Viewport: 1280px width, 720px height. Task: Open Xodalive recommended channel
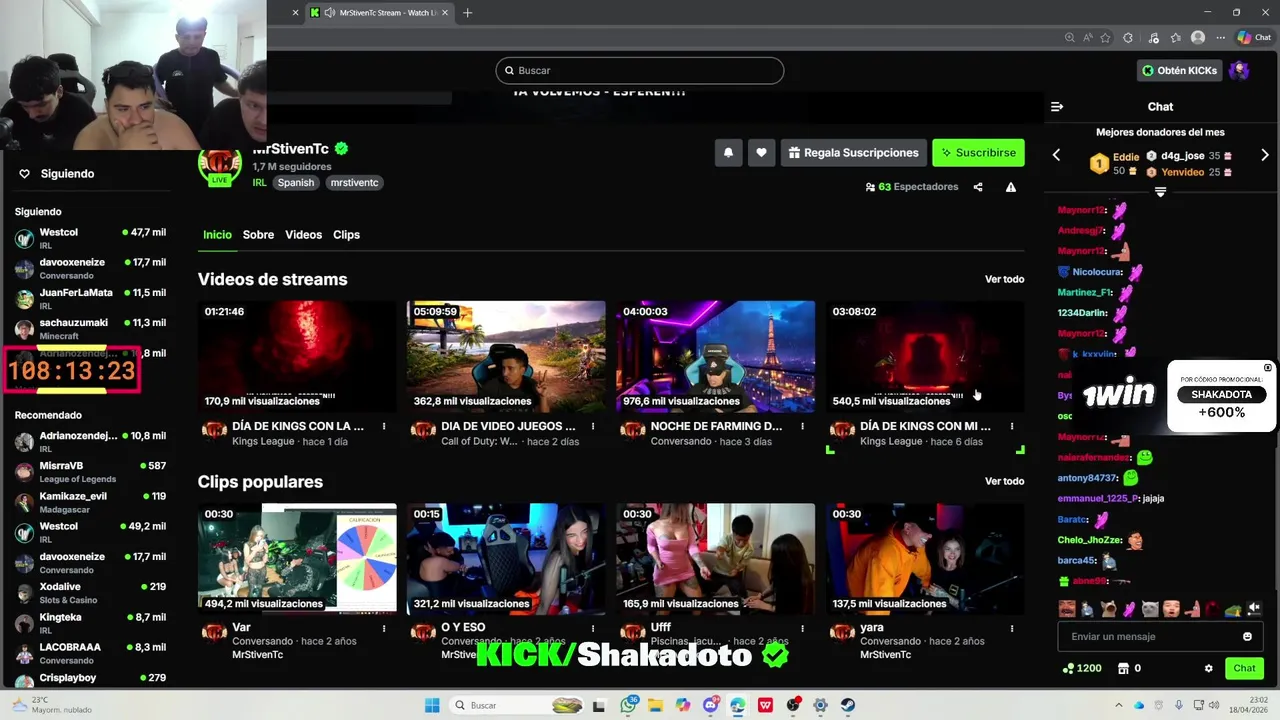pyautogui.click(x=90, y=593)
